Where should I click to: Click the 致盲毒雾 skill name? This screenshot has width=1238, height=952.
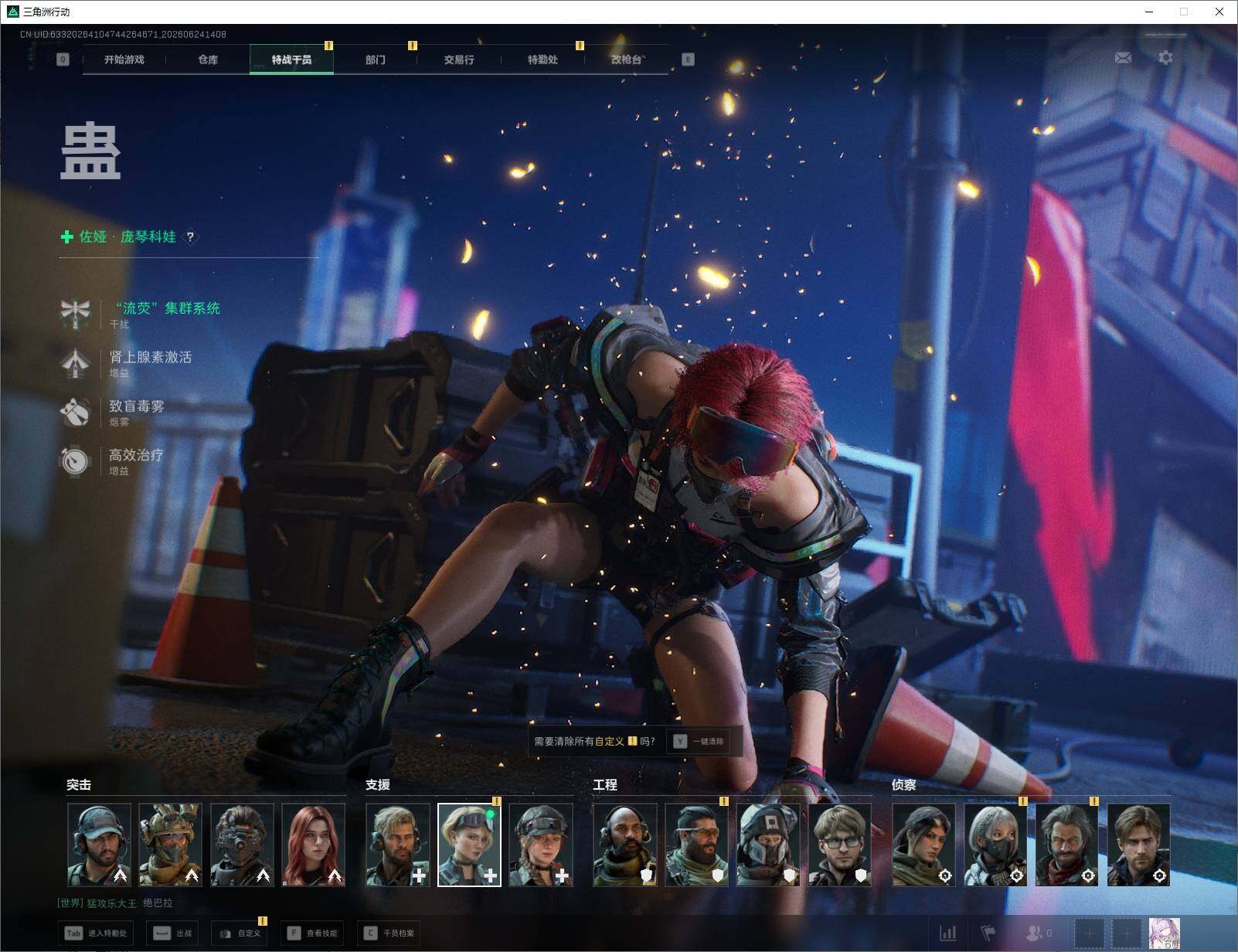point(137,406)
